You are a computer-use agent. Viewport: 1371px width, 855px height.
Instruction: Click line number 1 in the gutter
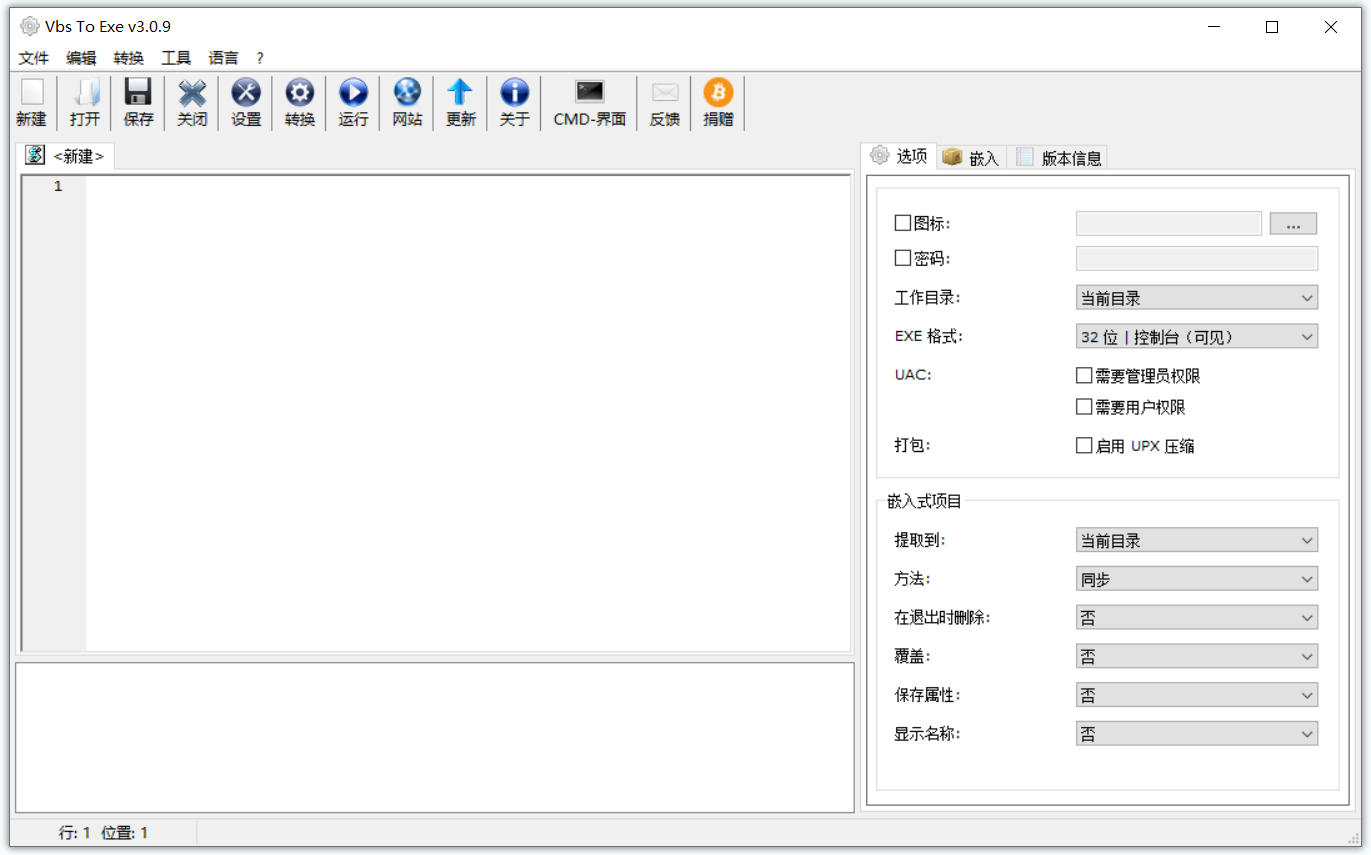tap(58, 186)
